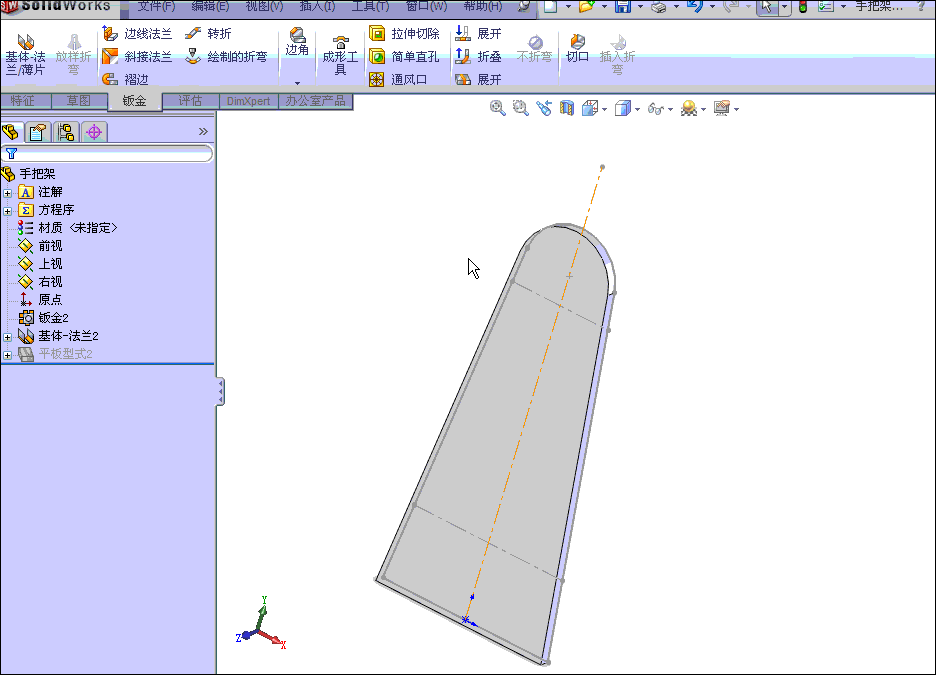
Task: Expand the manager panel tabs chevron
Action: click(203, 132)
